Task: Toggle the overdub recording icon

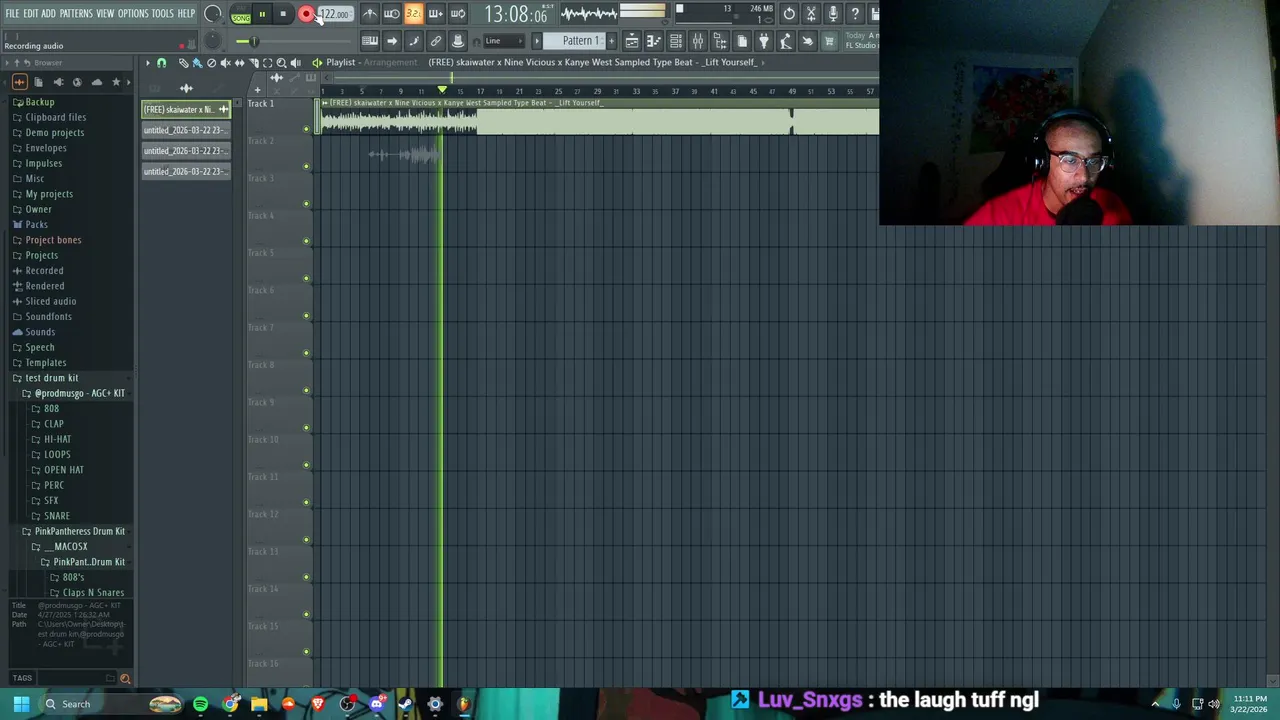Action: tap(436, 14)
